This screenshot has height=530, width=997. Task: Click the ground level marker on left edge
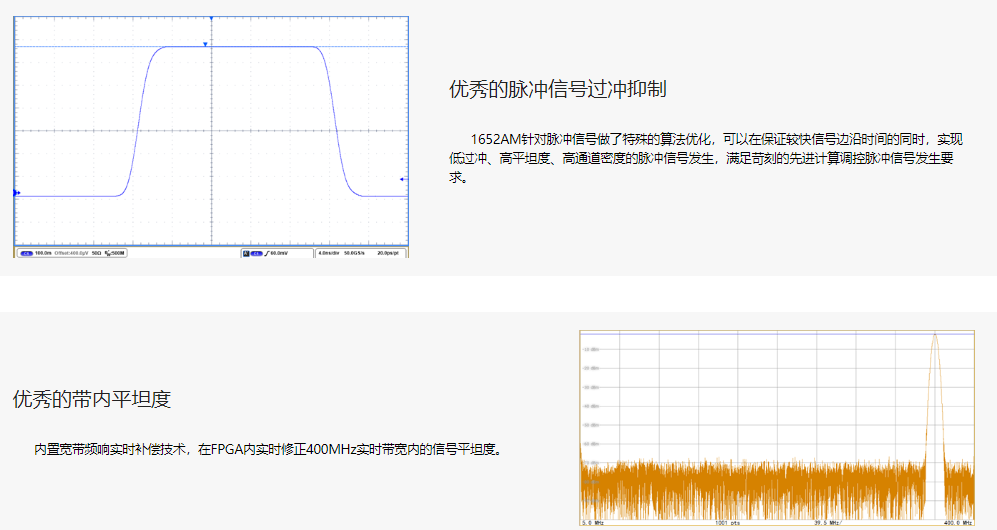tap(16, 192)
